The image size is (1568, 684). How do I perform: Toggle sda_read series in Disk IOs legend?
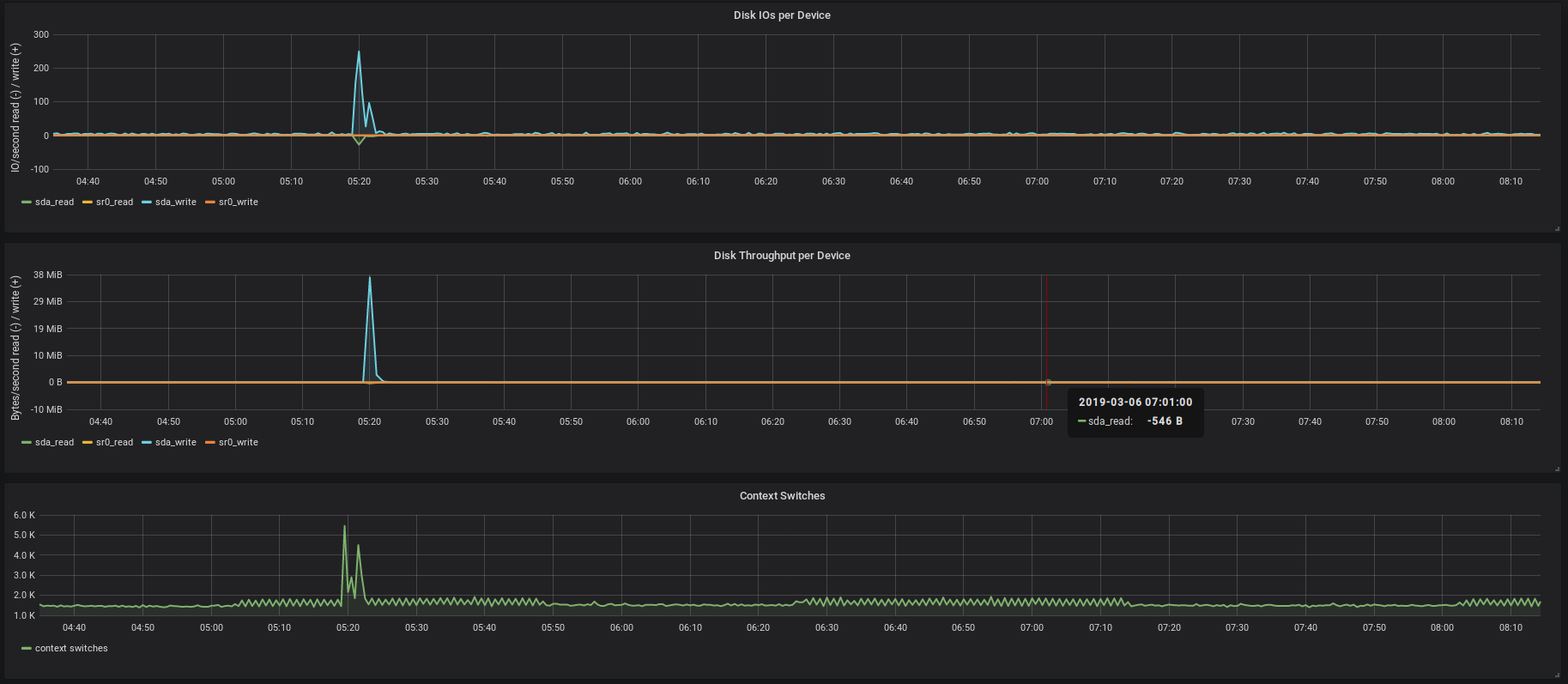coord(54,203)
